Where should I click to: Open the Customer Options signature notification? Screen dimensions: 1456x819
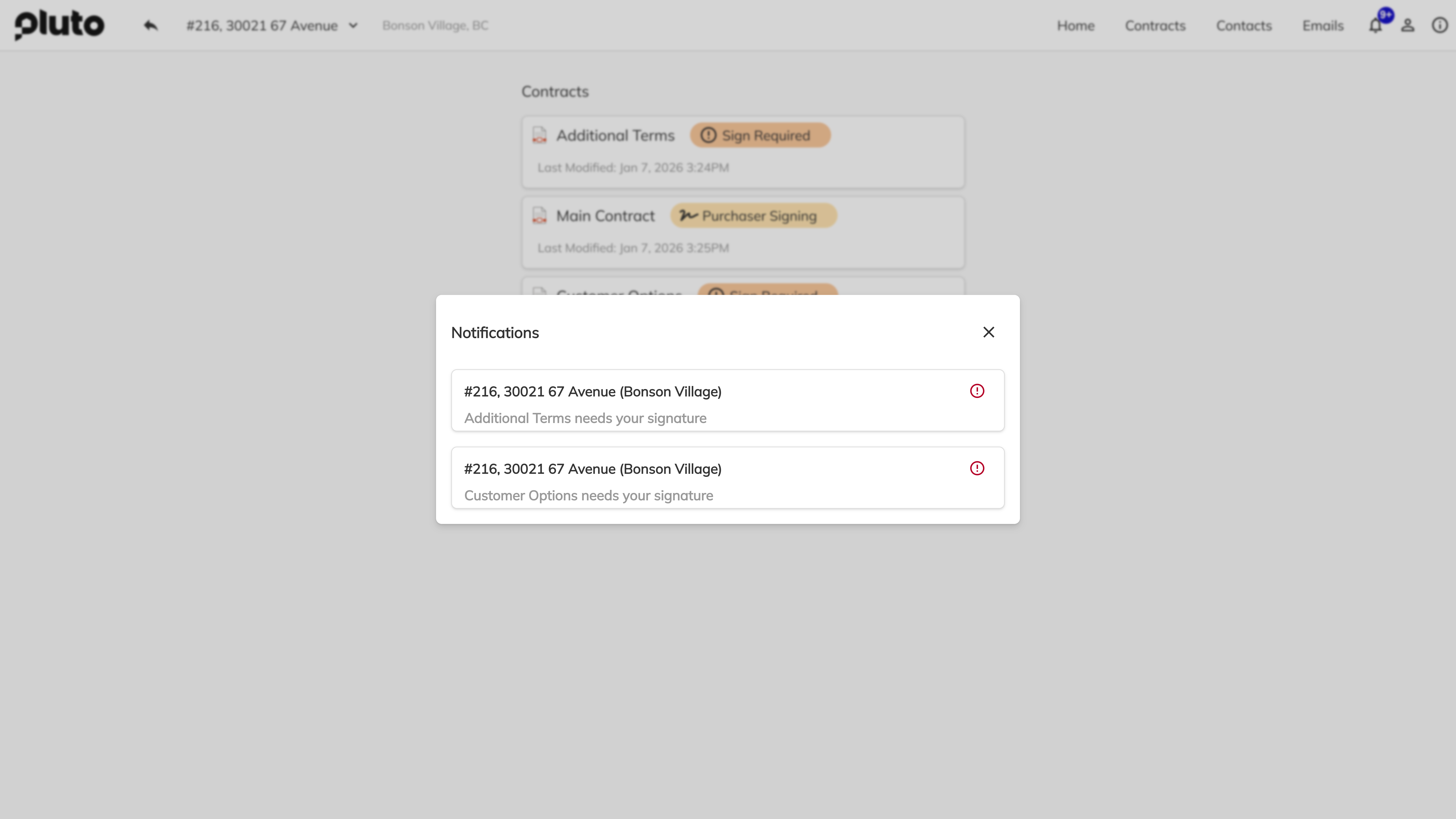[727, 478]
